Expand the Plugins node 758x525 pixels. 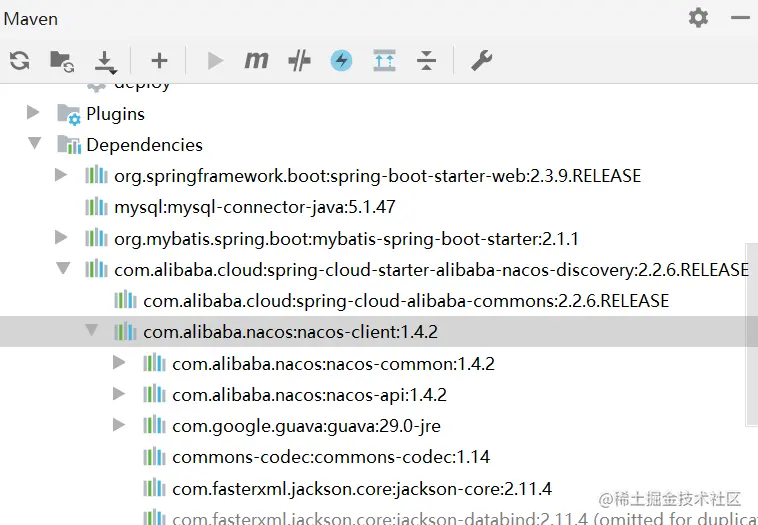point(32,112)
